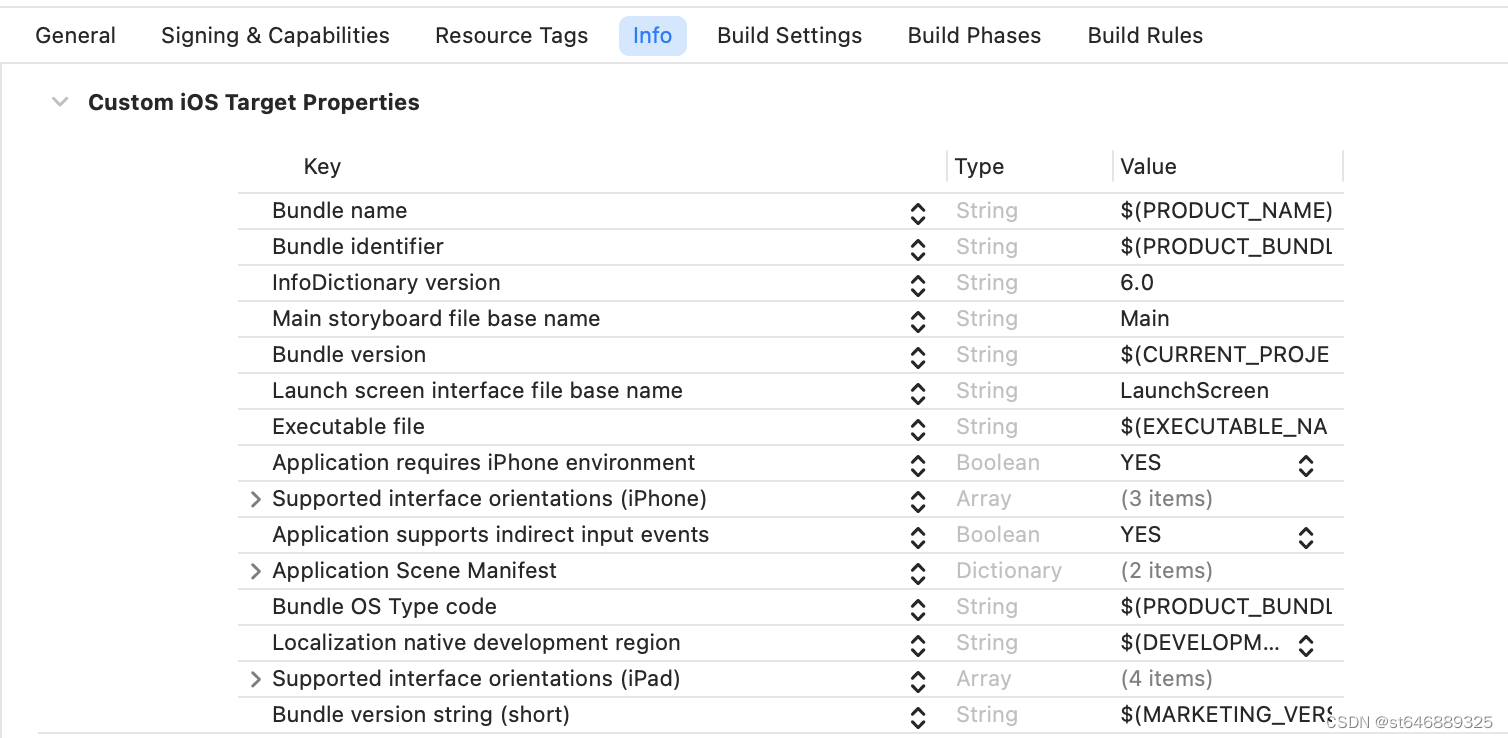Viewport: 1508px width, 738px height.
Task: Edit the Main storyboard value
Action: tap(1144, 319)
